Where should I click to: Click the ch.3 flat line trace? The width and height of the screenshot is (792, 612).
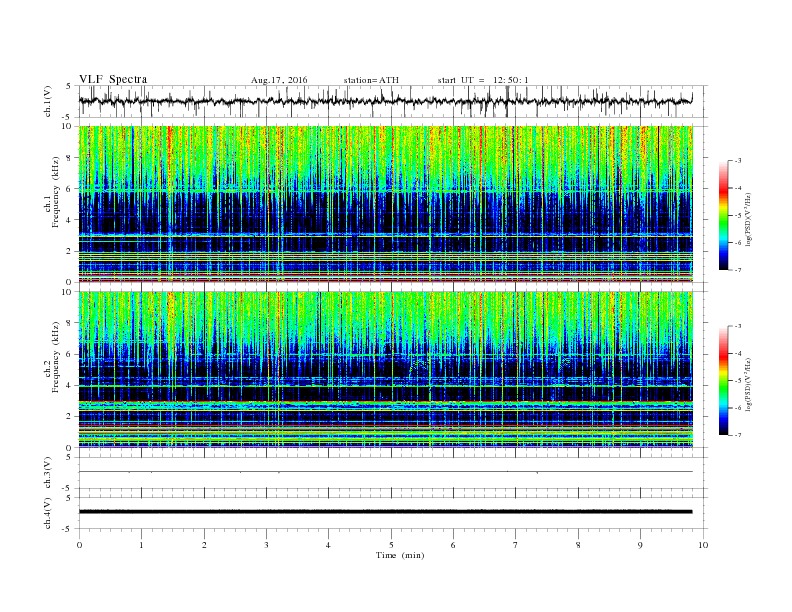[385, 472]
